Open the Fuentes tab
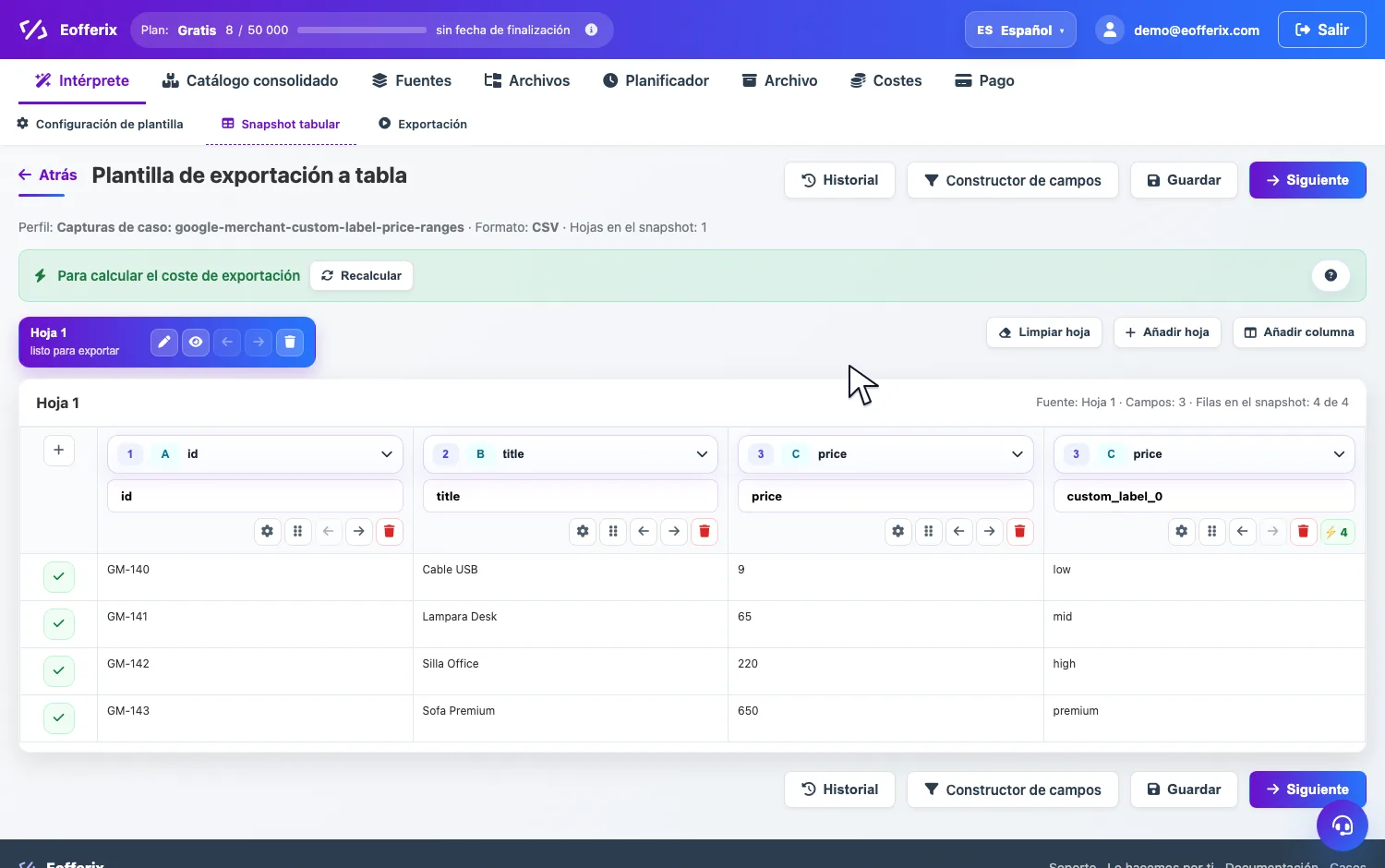The width and height of the screenshot is (1385, 868). point(412,80)
